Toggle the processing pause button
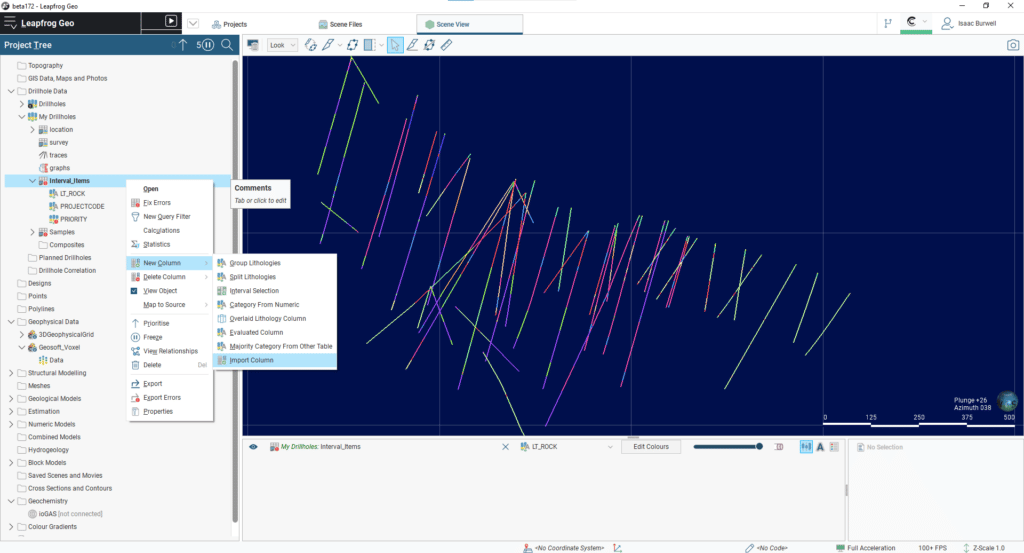Image resolution: width=1024 pixels, height=553 pixels. (207, 45)
